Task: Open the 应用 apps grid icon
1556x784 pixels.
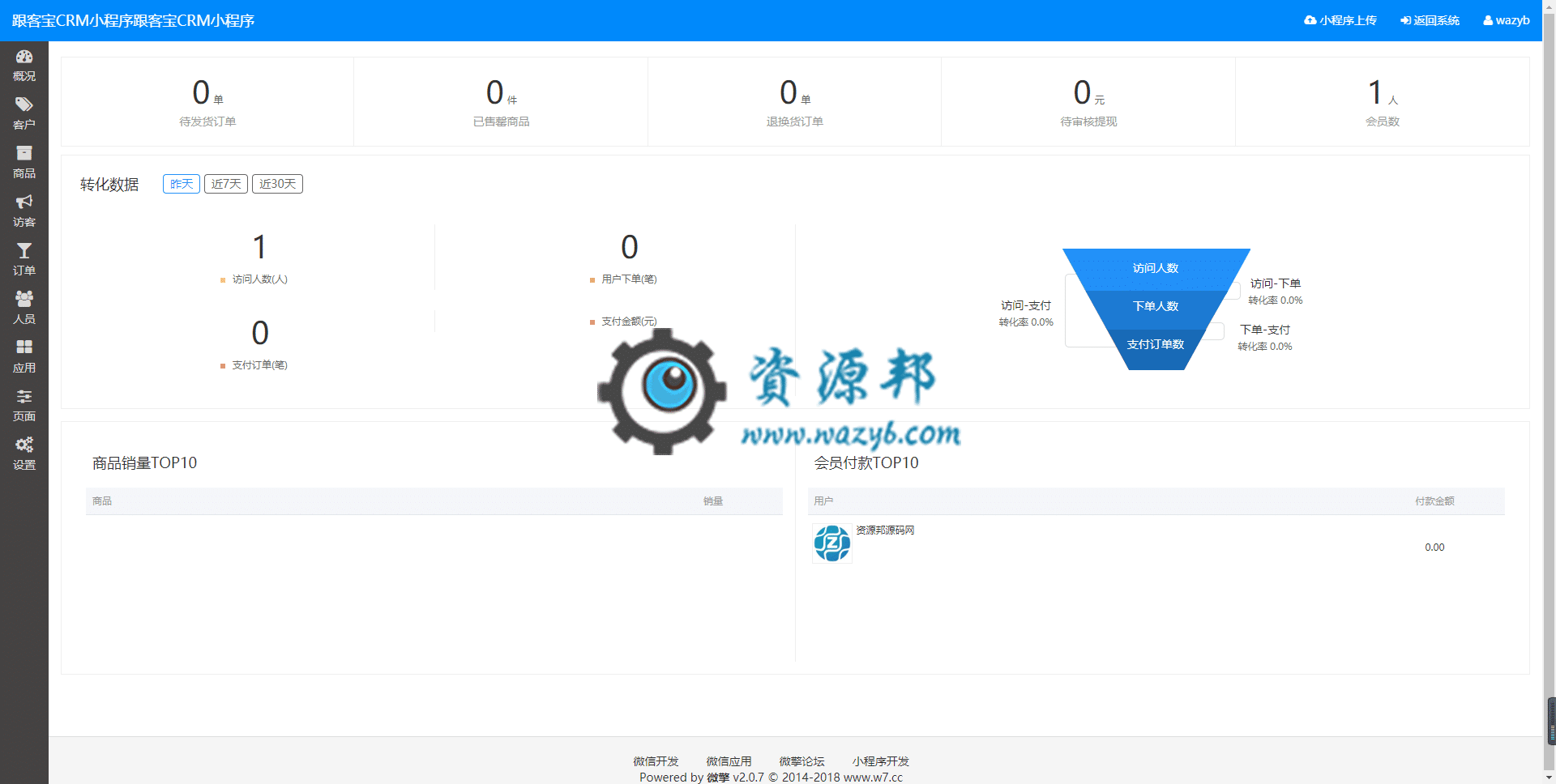Action: pyautogui.click(x=24, y=347)
